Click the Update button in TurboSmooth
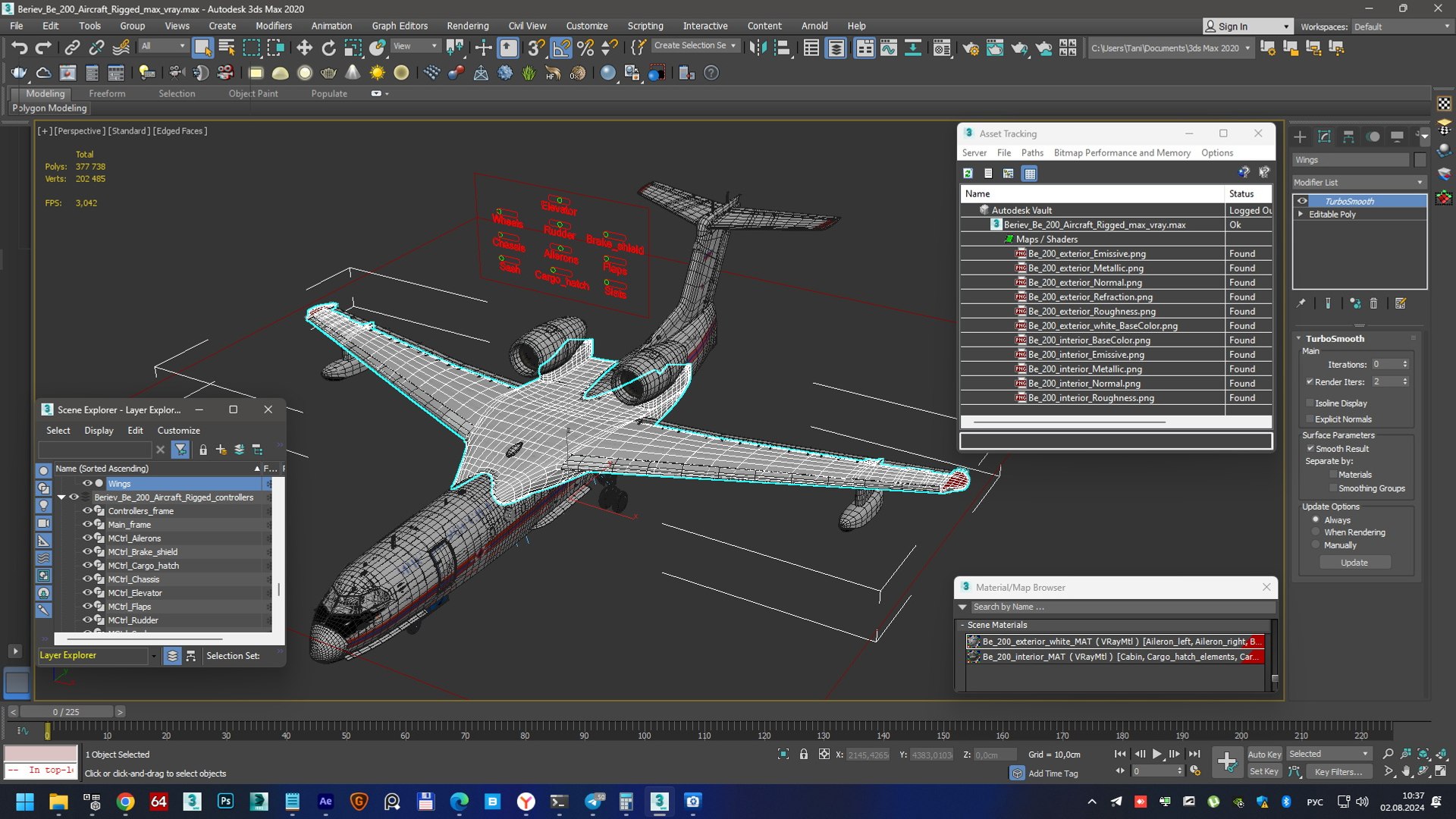The width and height of the screenshot is (1456, 819). 1354,562
